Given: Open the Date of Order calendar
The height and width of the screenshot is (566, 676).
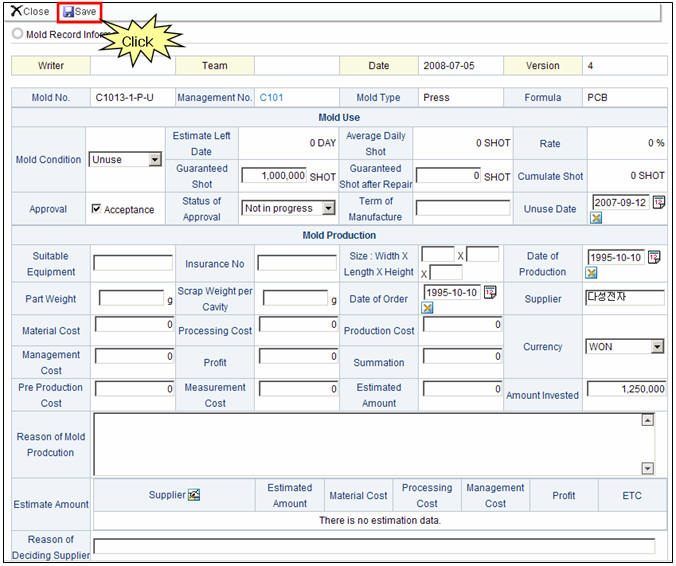Looking at the screenshot, I should (x=490, y=292).
